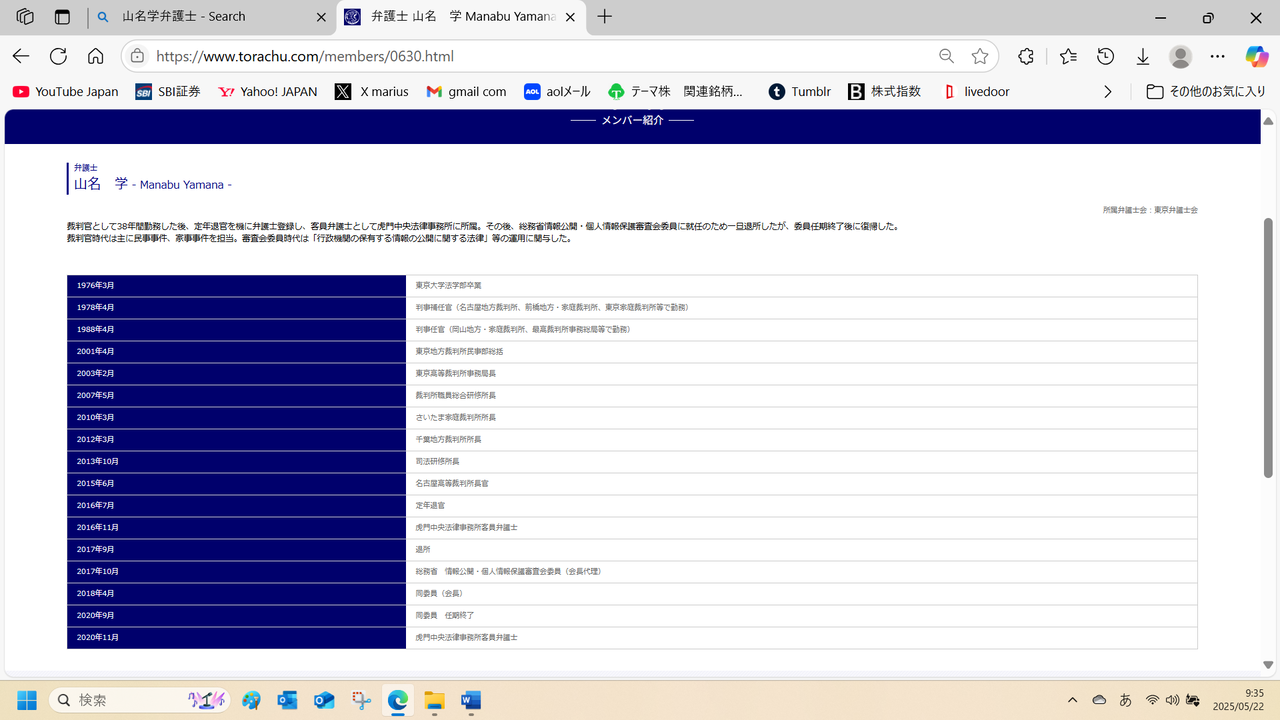Open X marius bookmark
Image resolution: width=1280 pixels, height=720 pixels.
(x=372, y=91)
